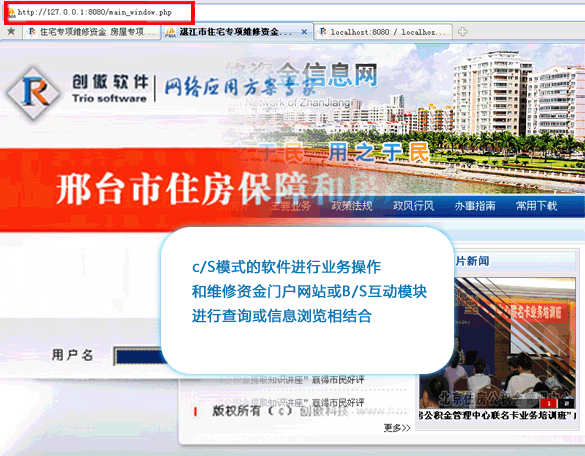This screenshot has height=456, width=585.
Task: Select slideshow indicator number 2
Action: pyautogui.click(x=566, y=404)
